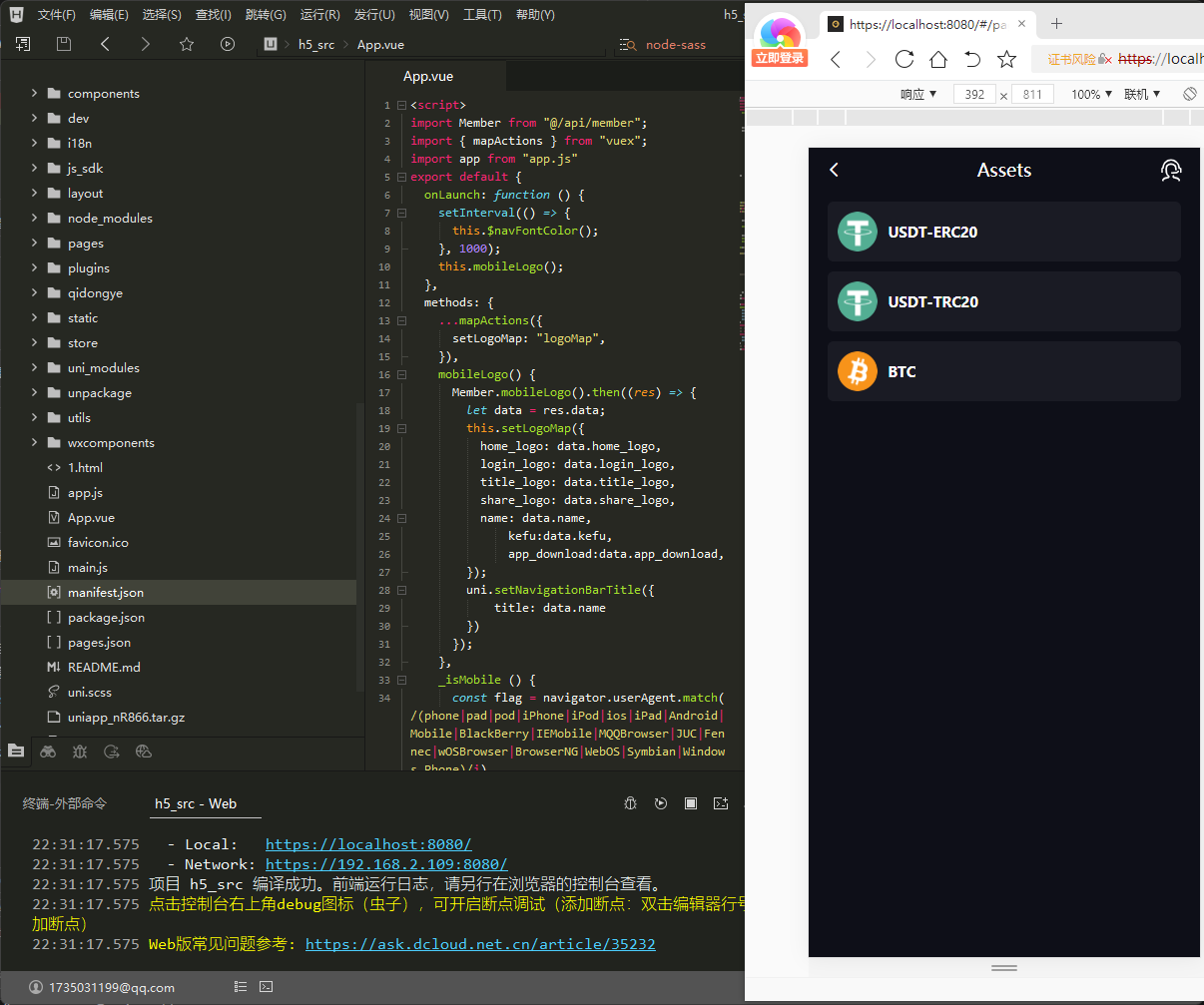1204x1005 pixels.
Task: Switch to the 终端-外部命令 tab
Action: pos(65,803)
